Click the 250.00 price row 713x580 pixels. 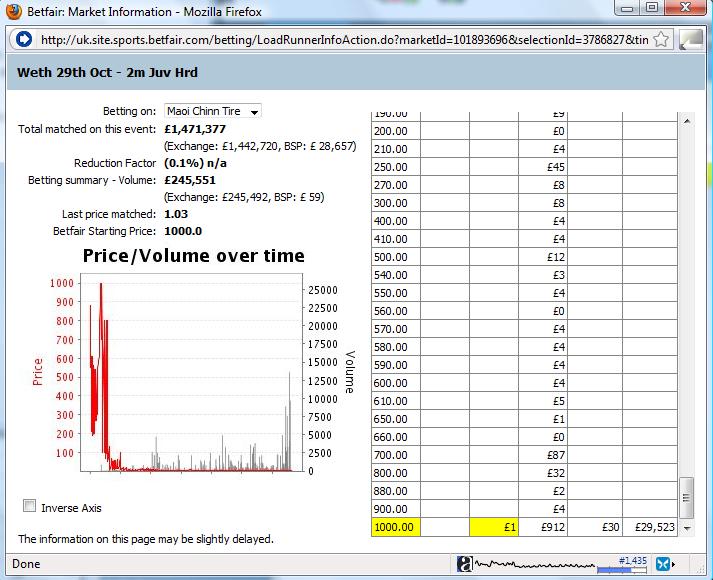(524, 167)
